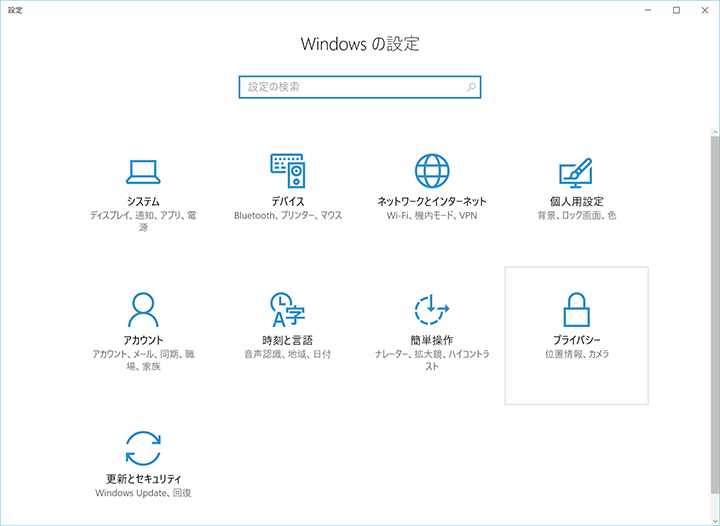Click the ネットワークとインターネット label

coord(432,201)
